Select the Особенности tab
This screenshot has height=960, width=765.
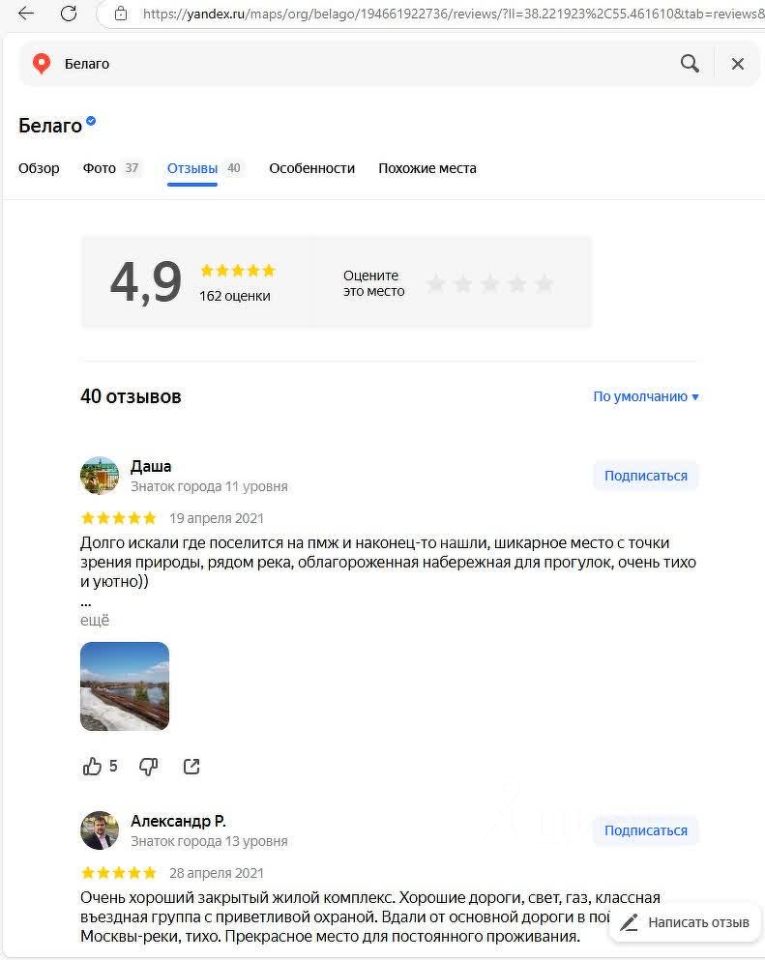tap(312, 168)
